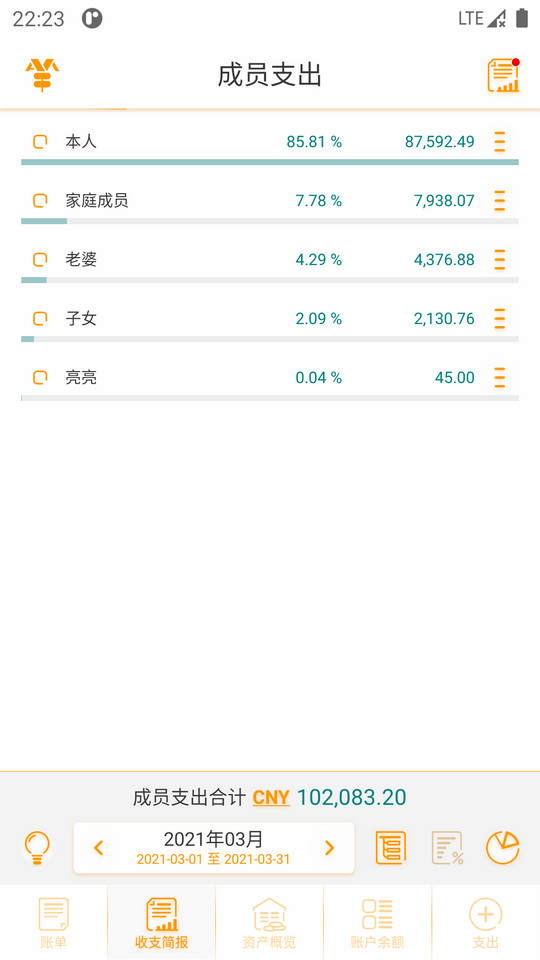Check the box next to 家庭成员

pos(40,200)
